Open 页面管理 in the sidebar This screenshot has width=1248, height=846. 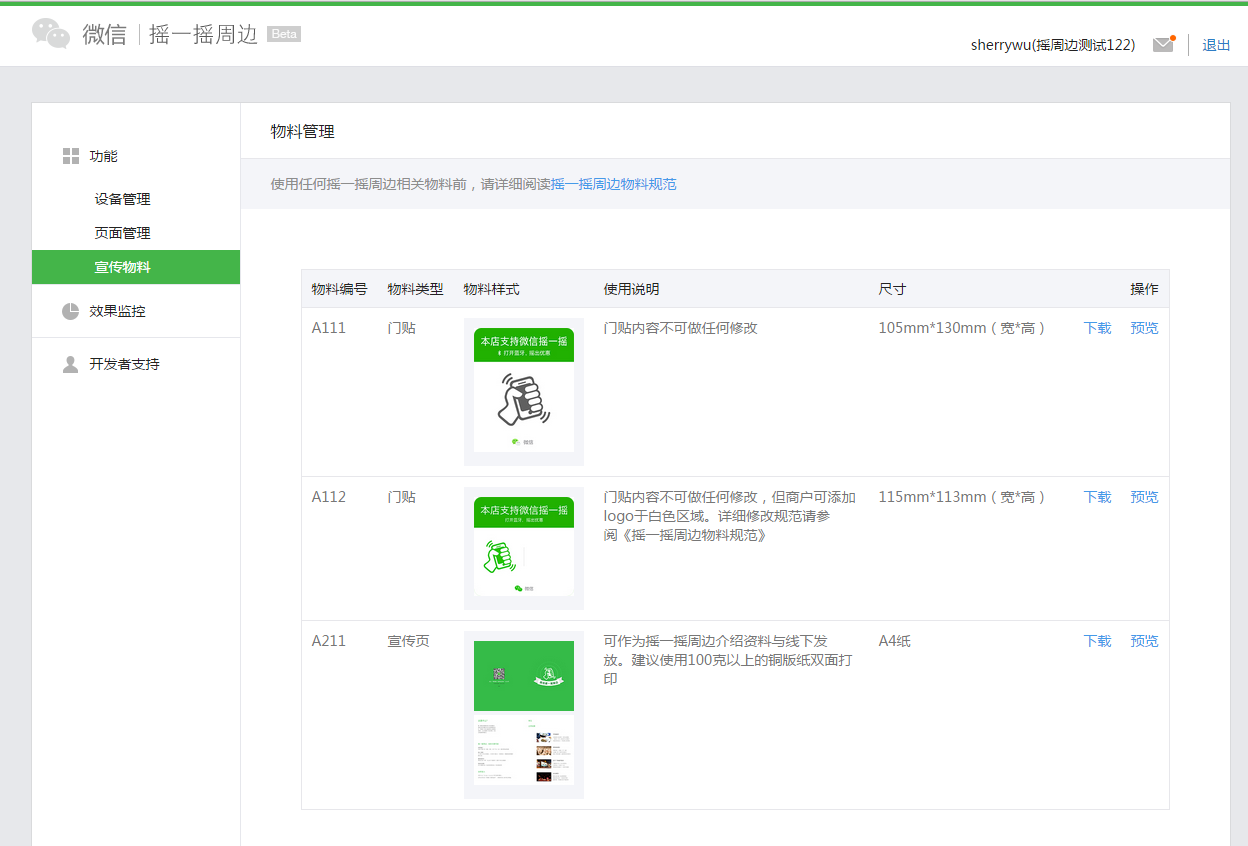coord(123,233)
